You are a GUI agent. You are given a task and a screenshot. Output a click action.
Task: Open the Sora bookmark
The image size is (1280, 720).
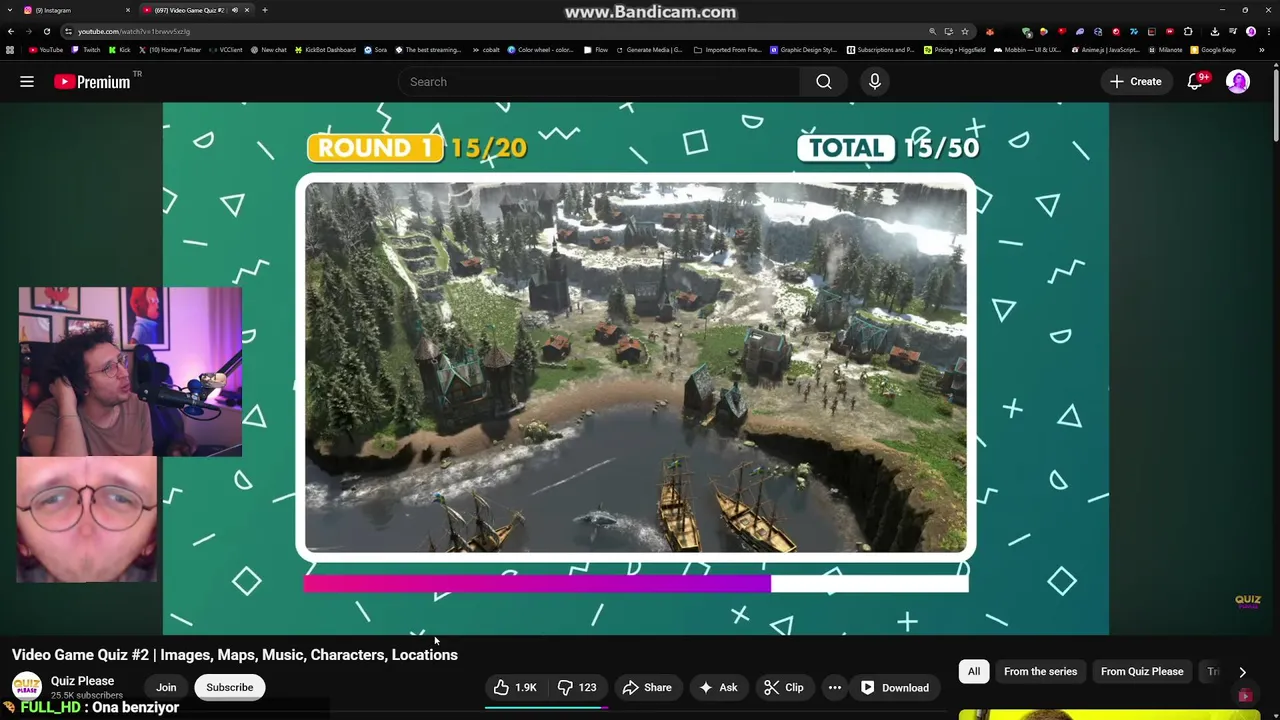click(375, 50)
